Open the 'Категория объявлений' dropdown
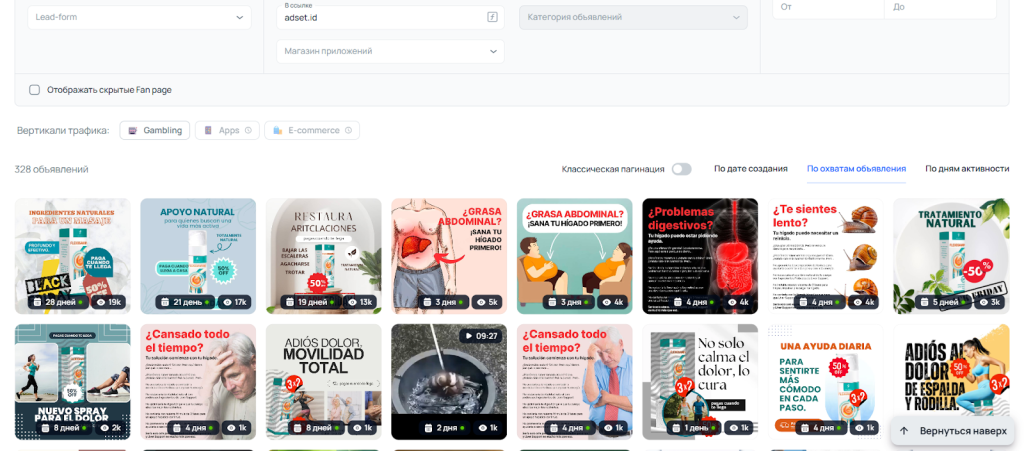The width and height of the screenshot is (1024, 451). coord(633,17)
